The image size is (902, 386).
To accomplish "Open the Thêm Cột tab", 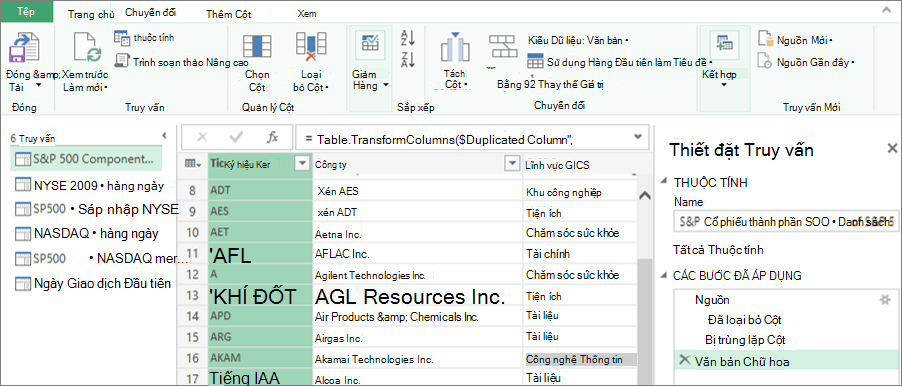I will tap(229, 14).
